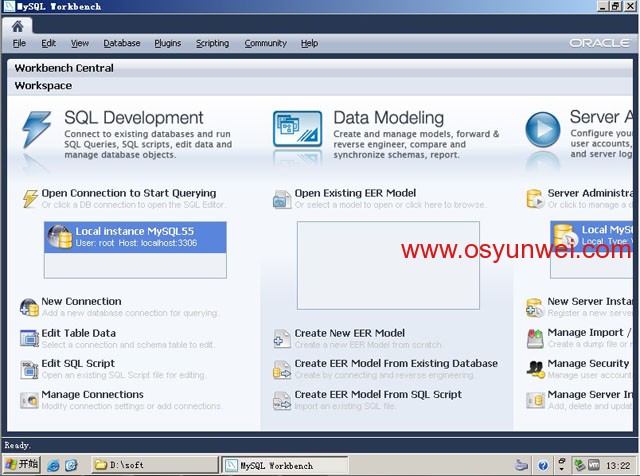Click Open Connection to Start Querying link
This screenshot has width=640, height=476.
(129, 193)
